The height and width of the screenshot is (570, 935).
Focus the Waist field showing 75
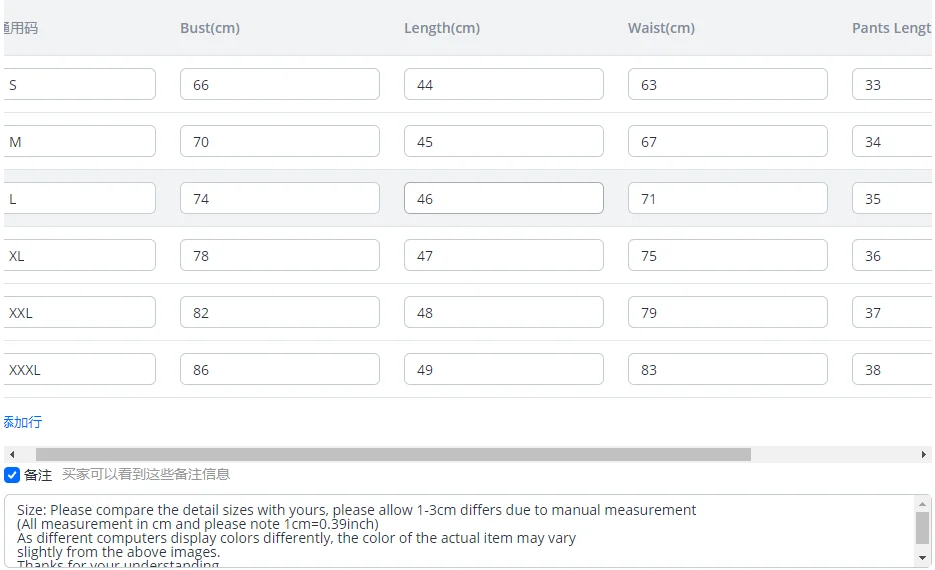pyautogui.click(x=727, y=256)
